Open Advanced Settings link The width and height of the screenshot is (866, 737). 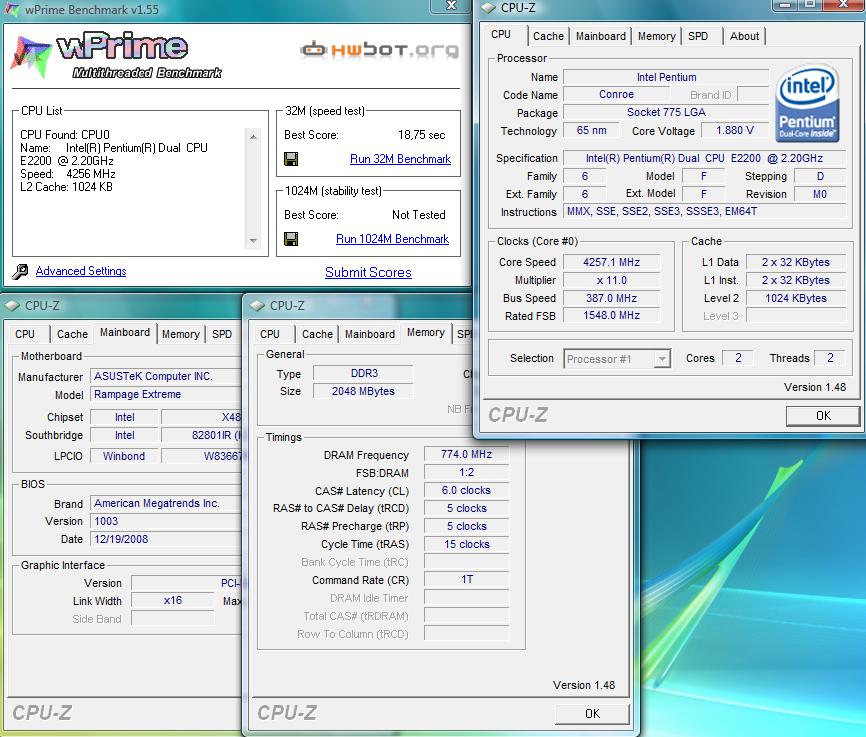tap(81, 271)
